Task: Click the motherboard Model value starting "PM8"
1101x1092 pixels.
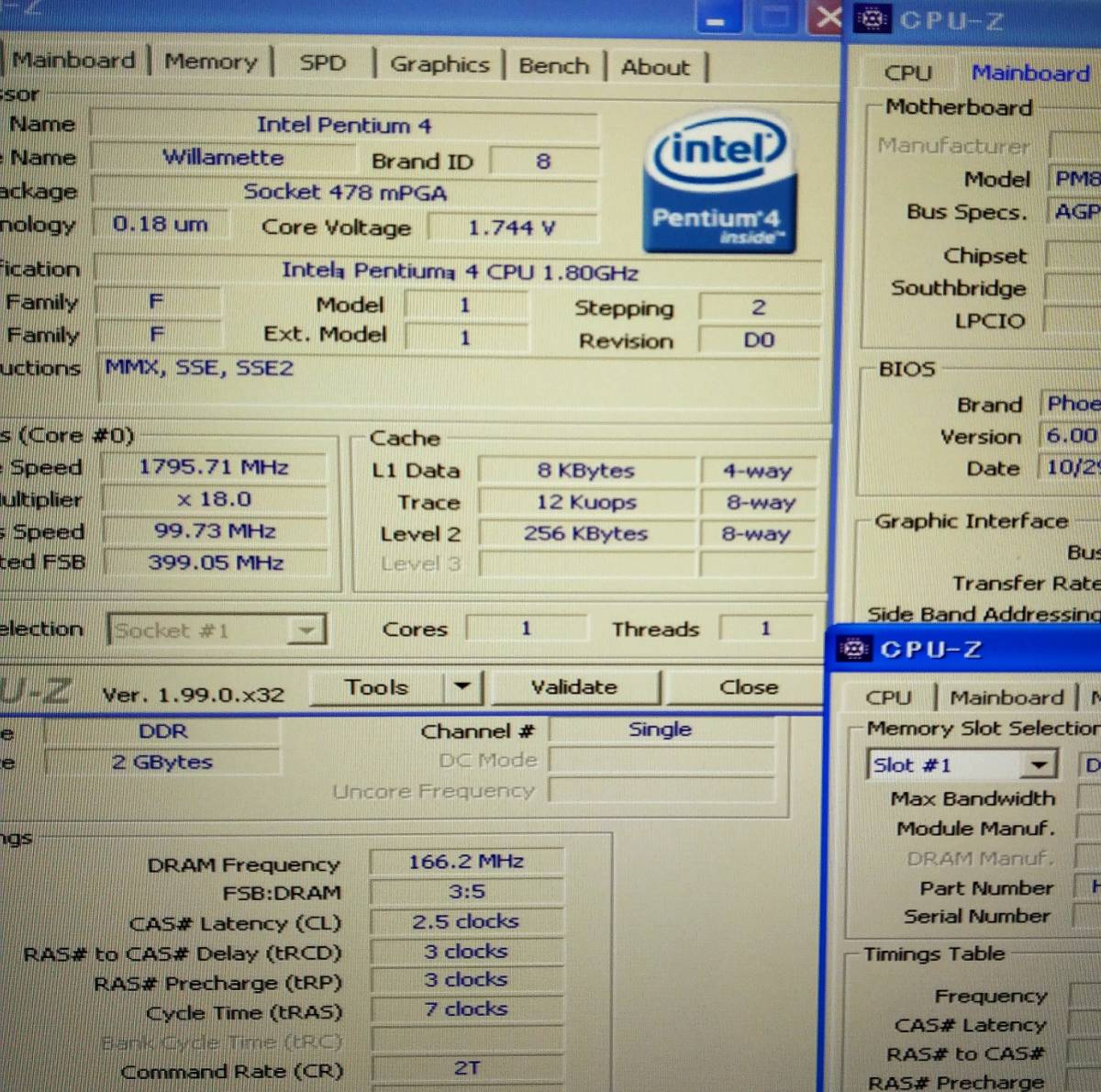Action: coord(1075,178)
